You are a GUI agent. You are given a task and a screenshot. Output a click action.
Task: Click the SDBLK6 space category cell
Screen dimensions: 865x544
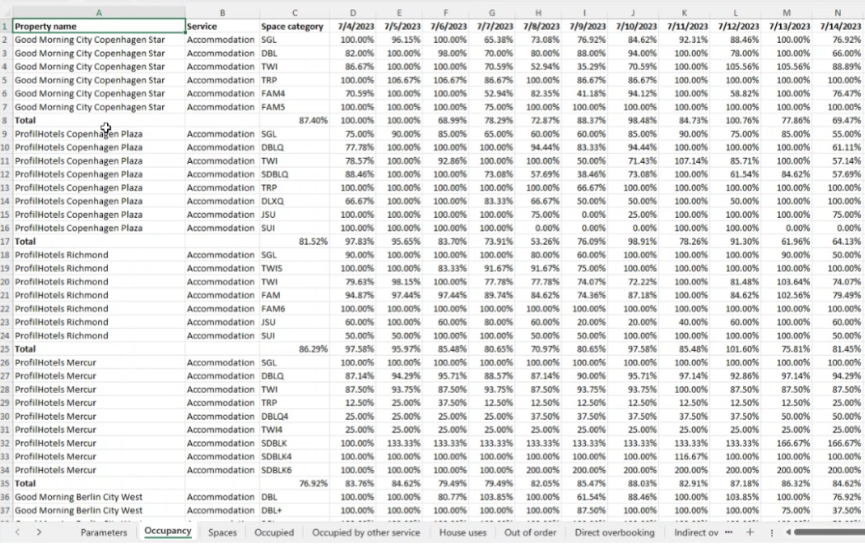[x=295, y=470]
